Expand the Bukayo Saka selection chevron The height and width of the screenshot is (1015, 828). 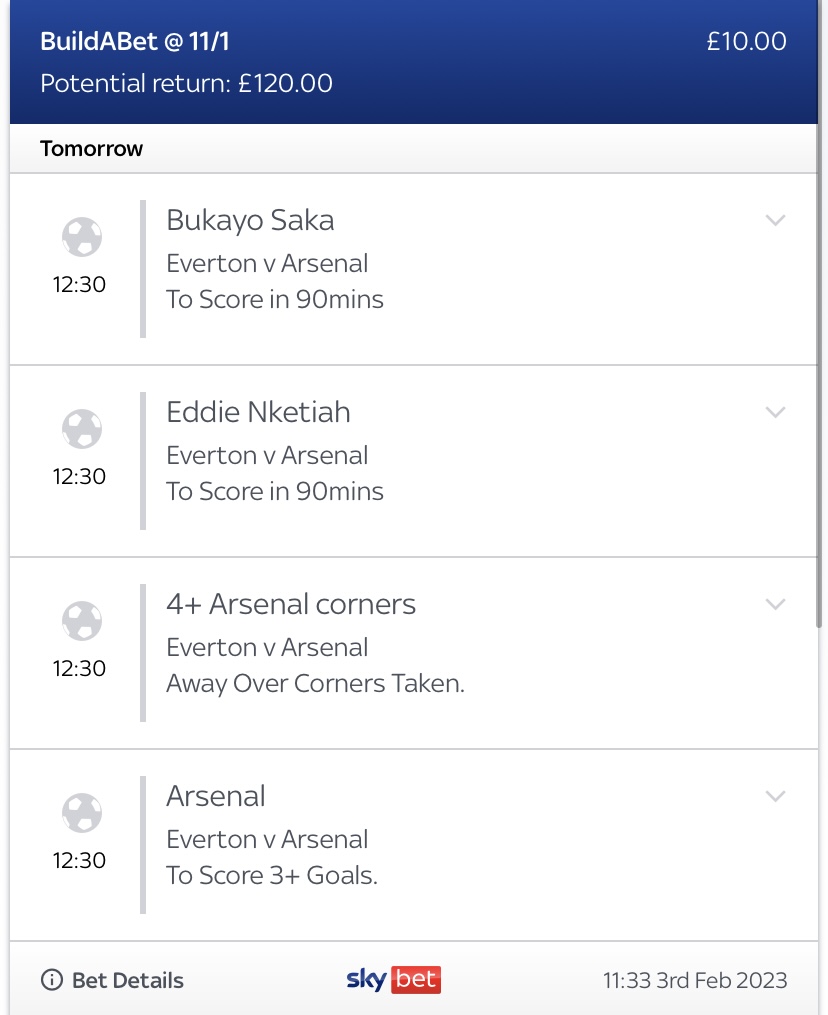[x=775, y=220]
